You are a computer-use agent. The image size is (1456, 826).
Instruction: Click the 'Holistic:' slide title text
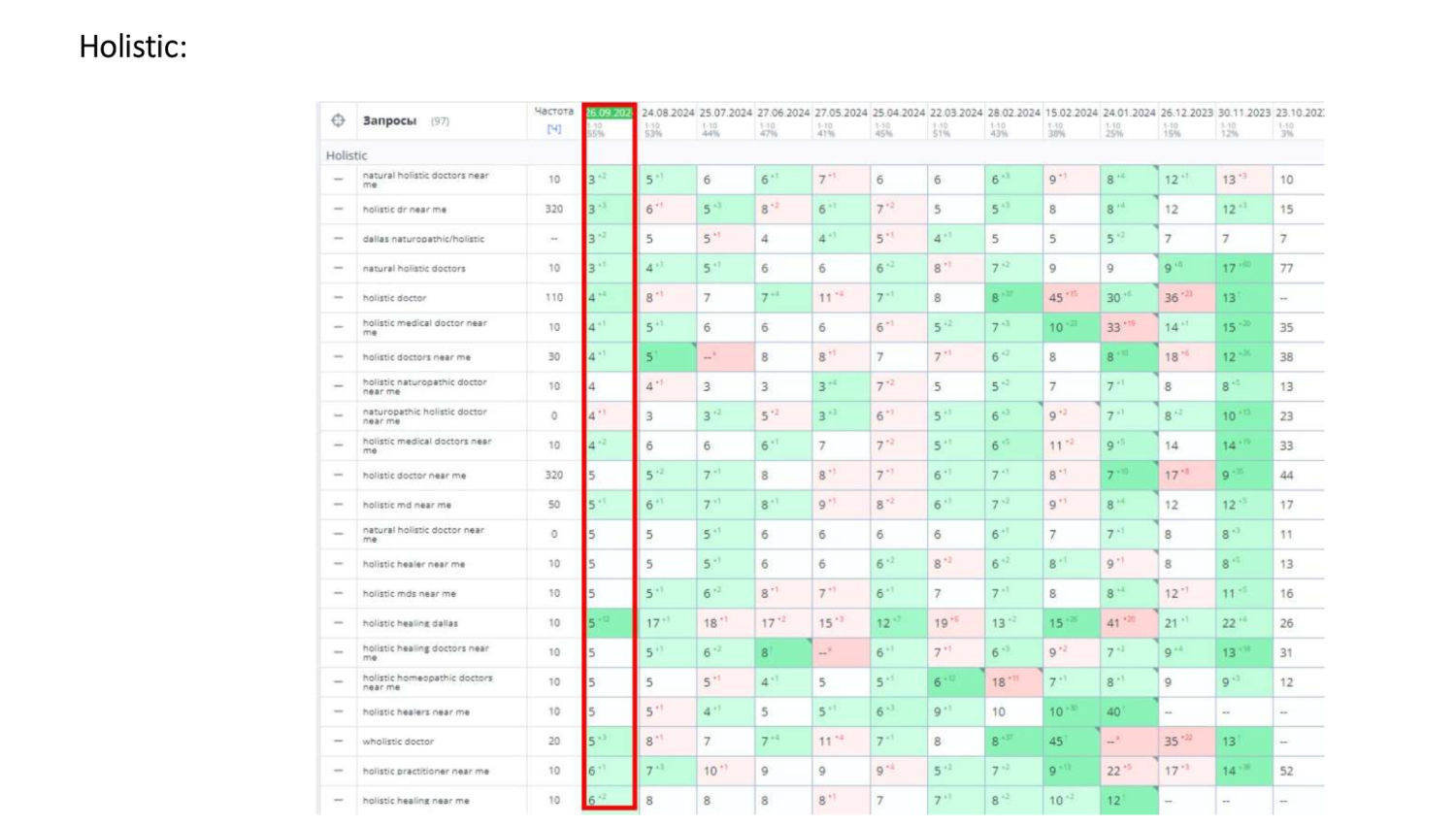pos(133,47)
